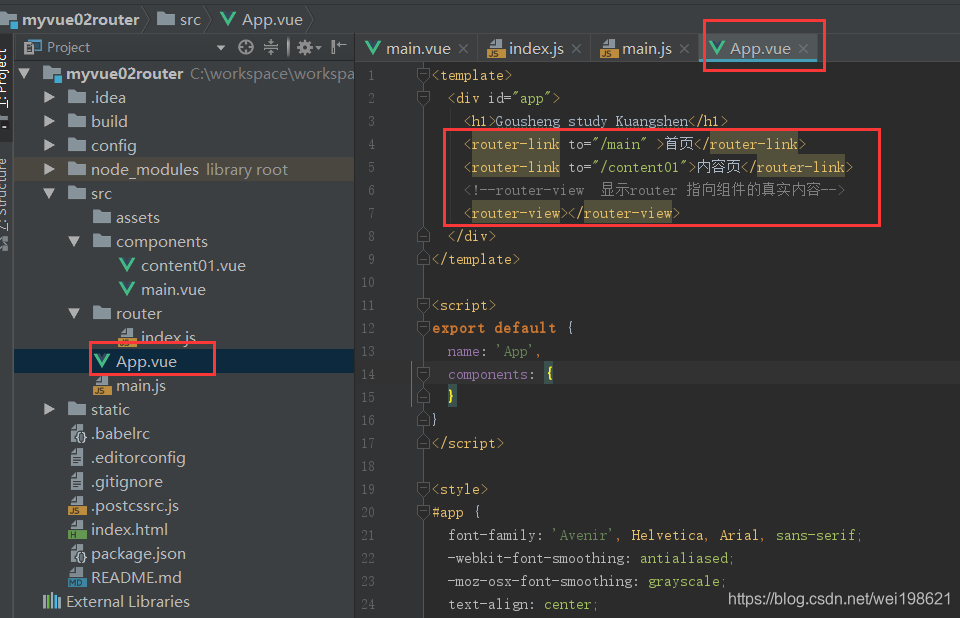960x618 pixels.
Task: Click the router-link to="/main" line
Action: tap(634, 144)
